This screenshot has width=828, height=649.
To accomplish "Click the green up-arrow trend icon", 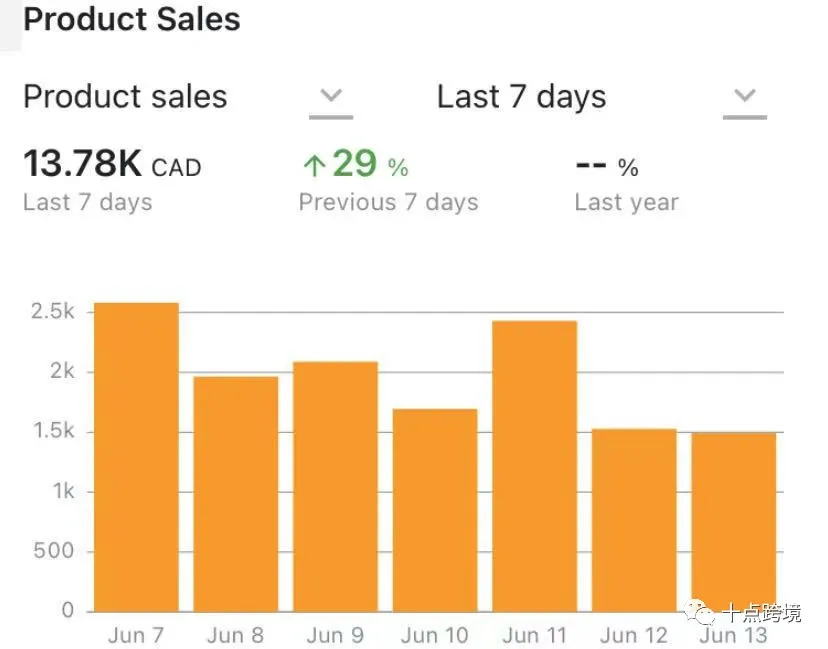I will 314,165.
